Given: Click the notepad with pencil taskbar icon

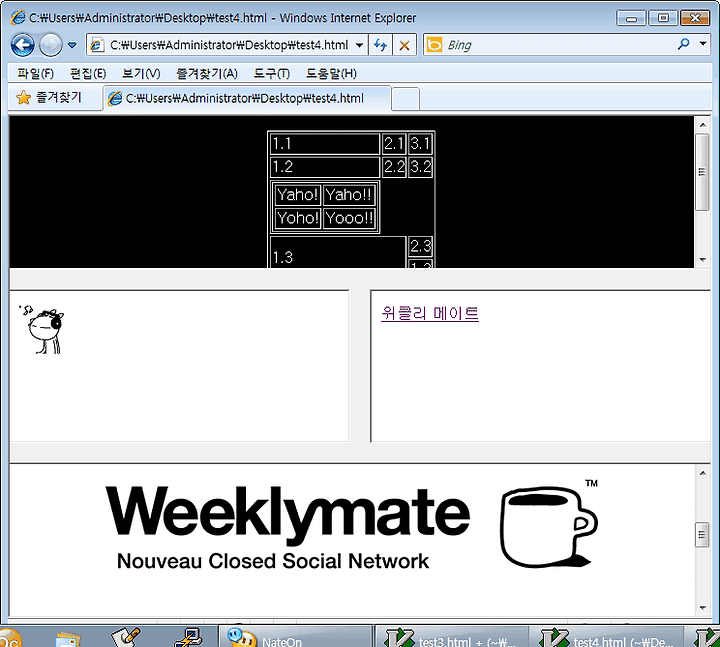Looking at the screenshot, I should (126, 637).
